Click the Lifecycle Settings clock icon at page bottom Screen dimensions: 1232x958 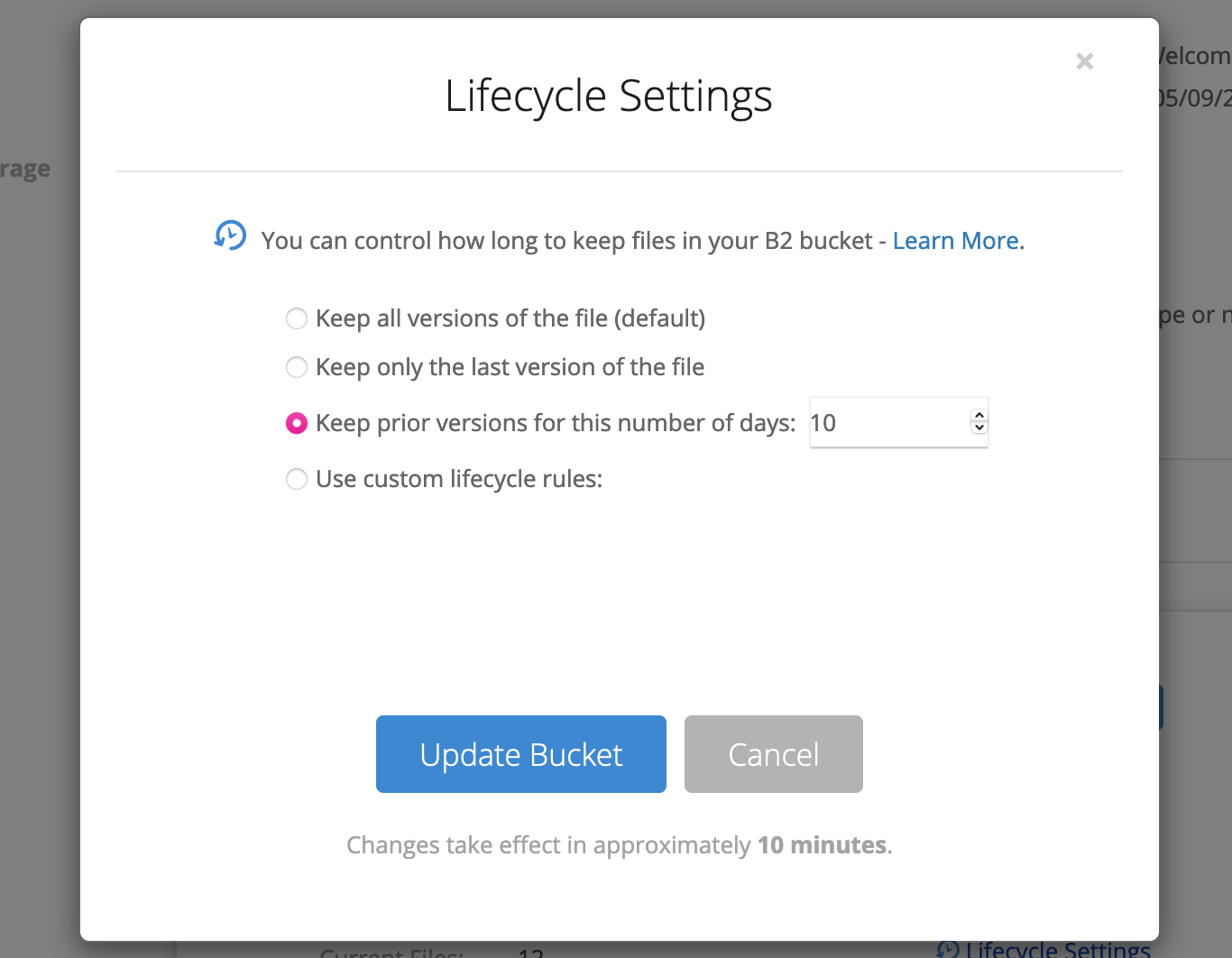pyautogui.click(x=949, y=950)
